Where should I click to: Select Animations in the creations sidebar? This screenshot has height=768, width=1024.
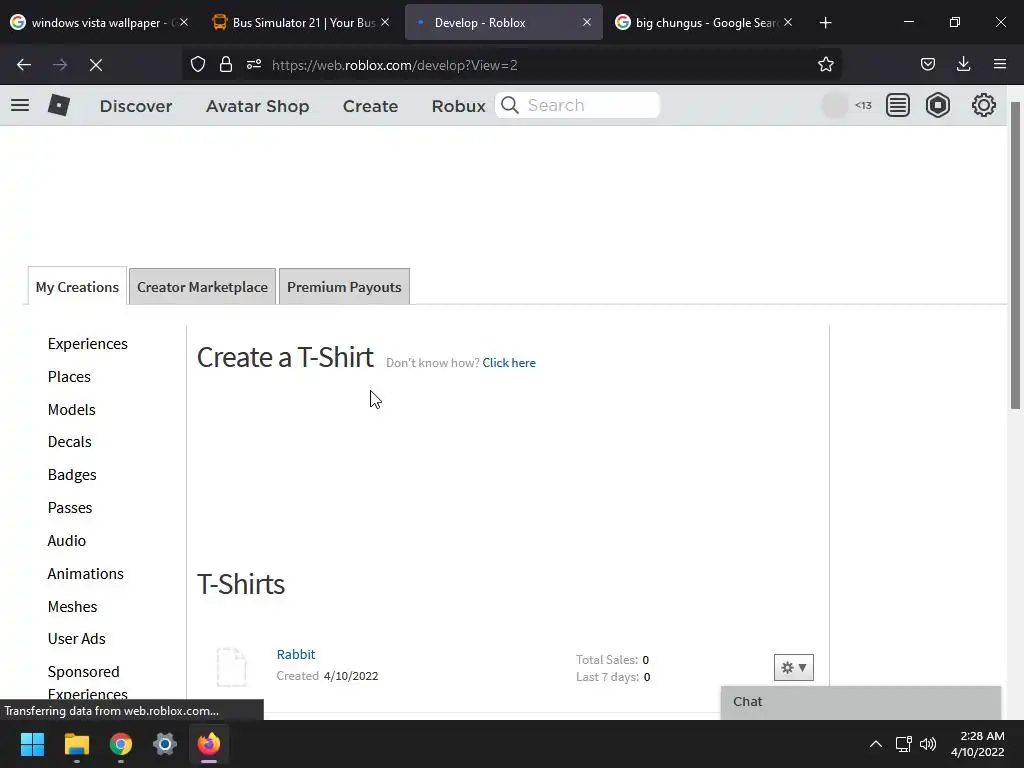tap(86, 573)
